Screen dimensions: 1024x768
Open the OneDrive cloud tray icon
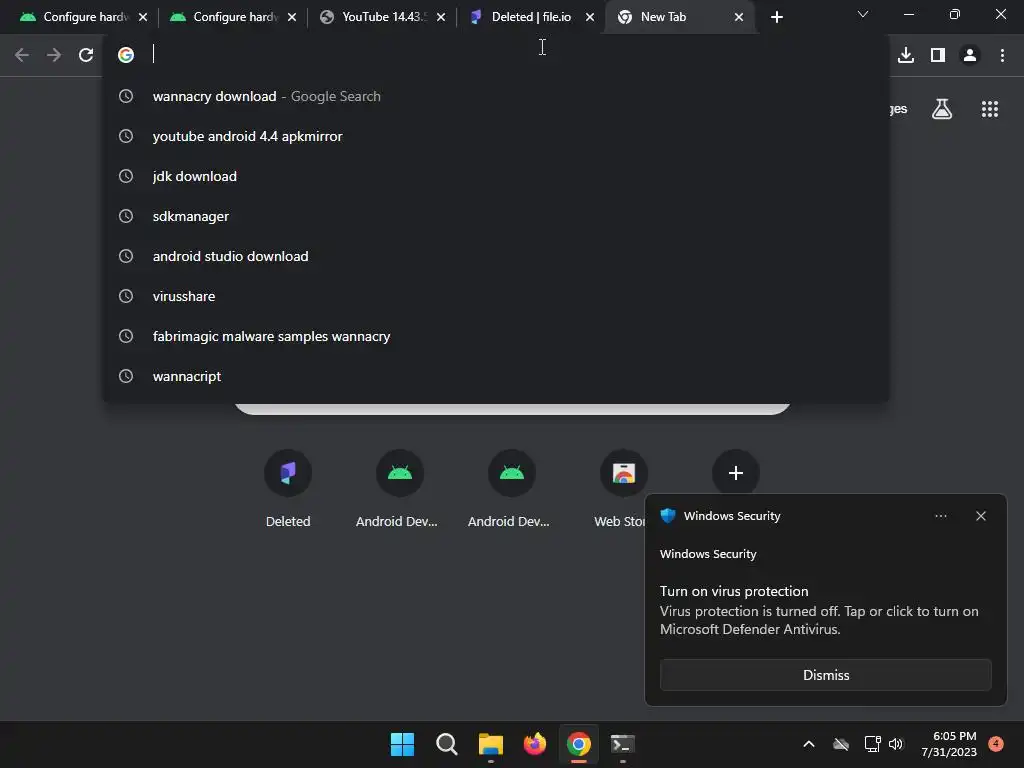[x=841, y=744]
